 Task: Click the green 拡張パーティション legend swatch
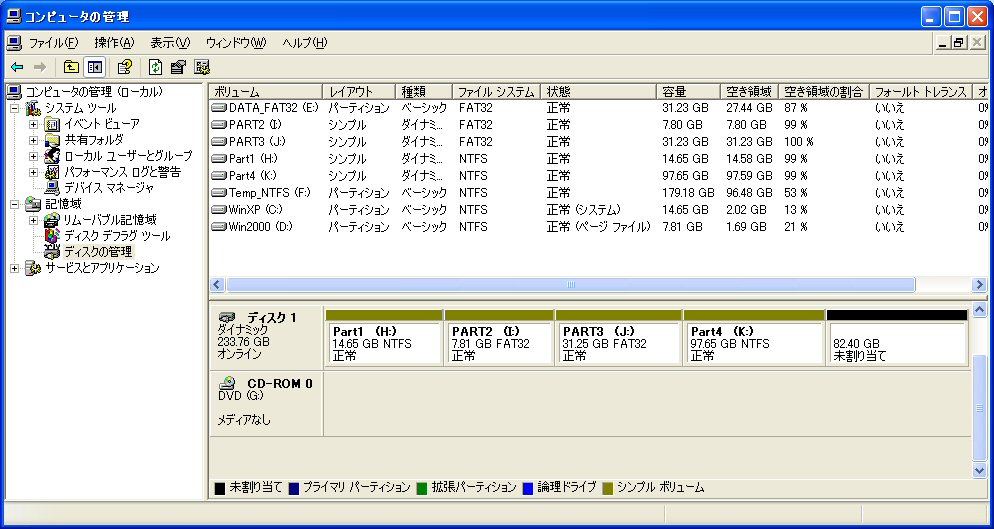[x=422, y=488]
